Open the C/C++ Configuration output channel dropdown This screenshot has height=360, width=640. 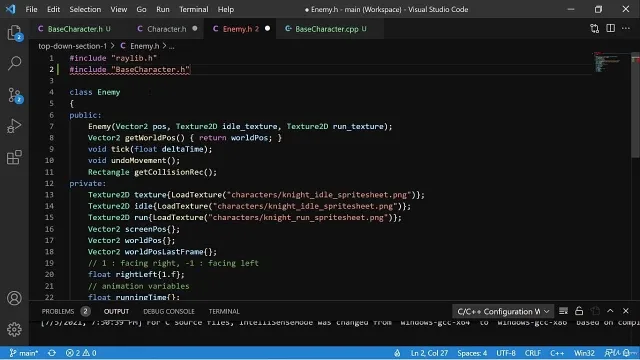[x=503, y=311]
